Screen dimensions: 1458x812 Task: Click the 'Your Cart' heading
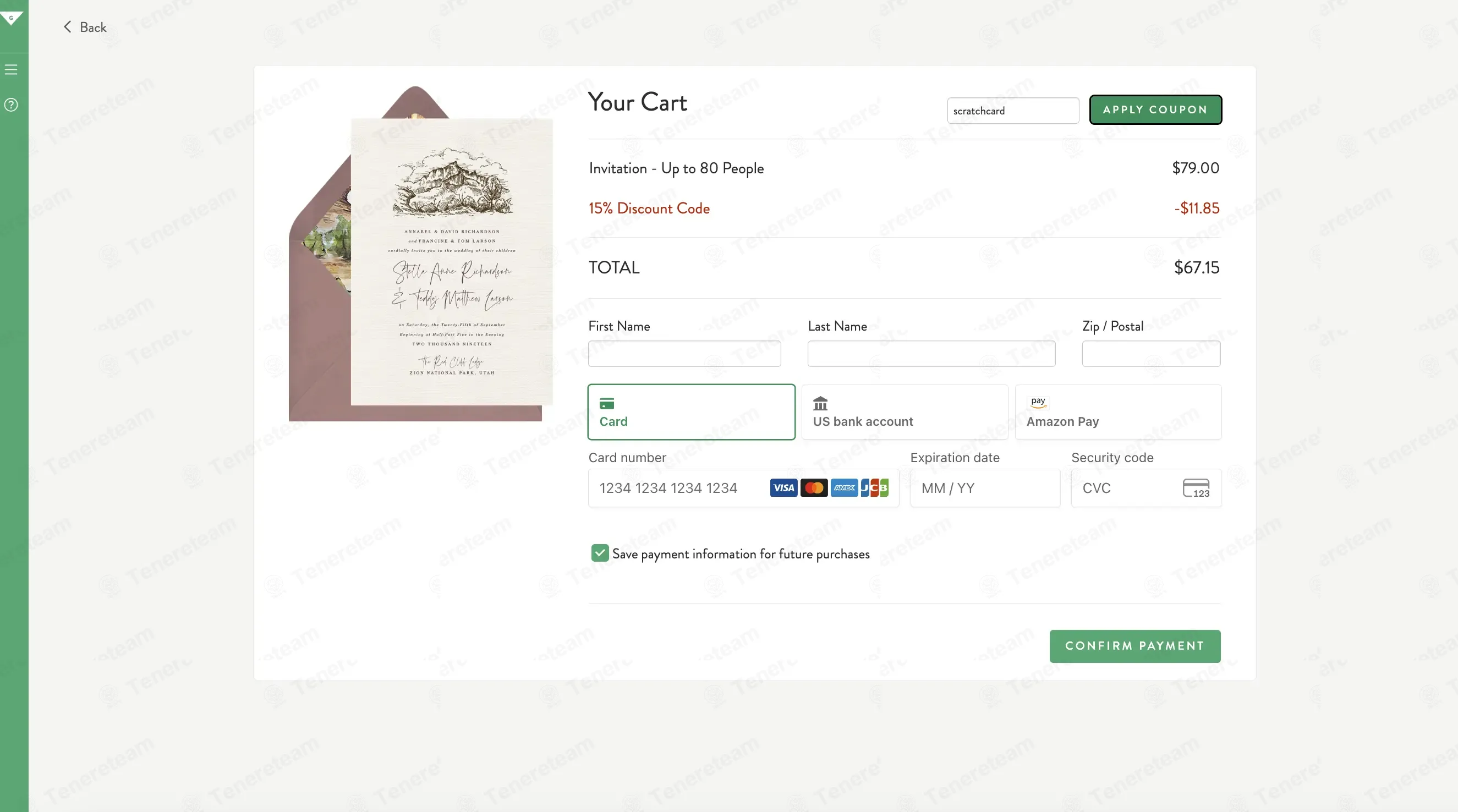(637, 102)
